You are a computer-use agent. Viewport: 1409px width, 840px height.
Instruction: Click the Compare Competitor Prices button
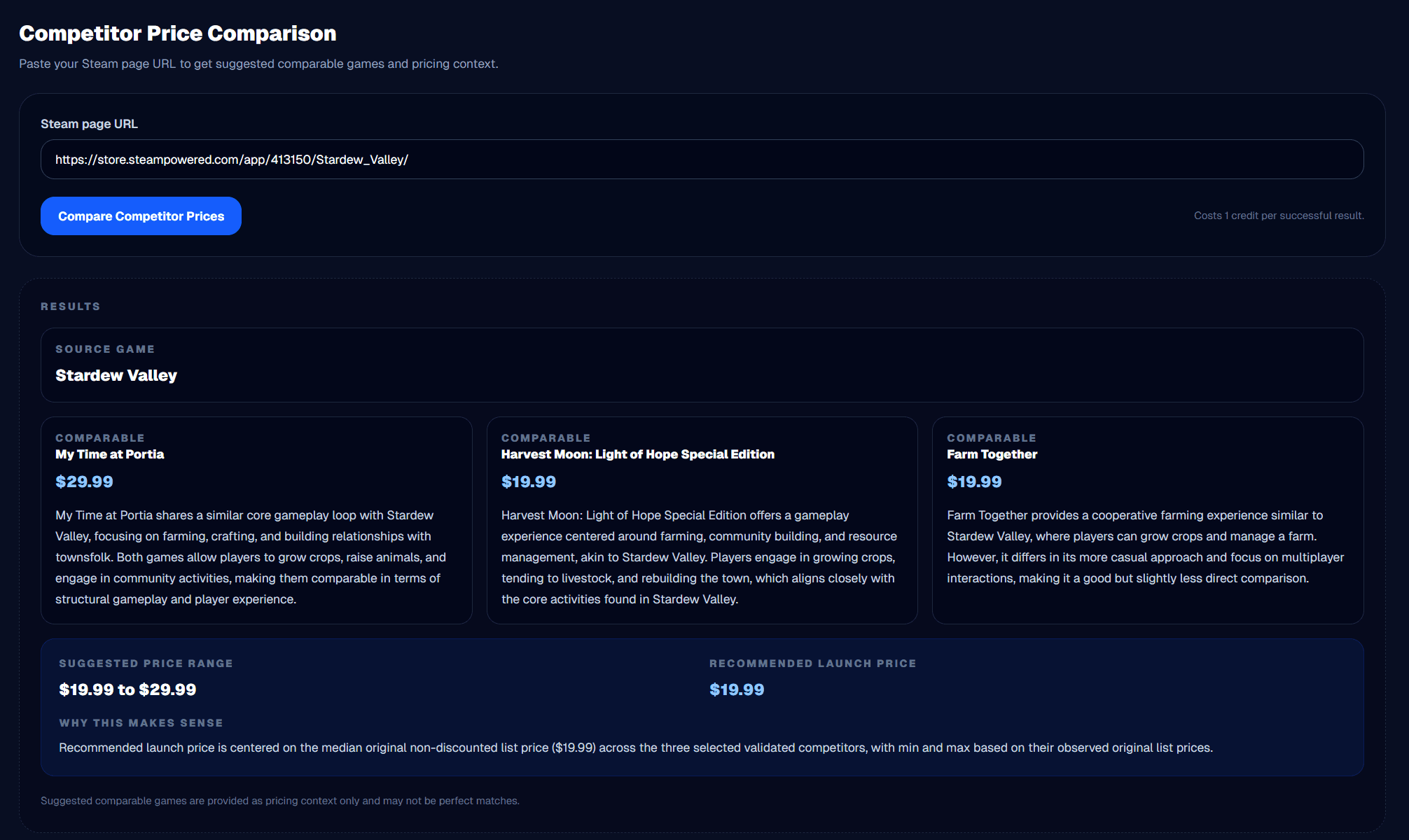pyautogui.click(x=141, y=216)
